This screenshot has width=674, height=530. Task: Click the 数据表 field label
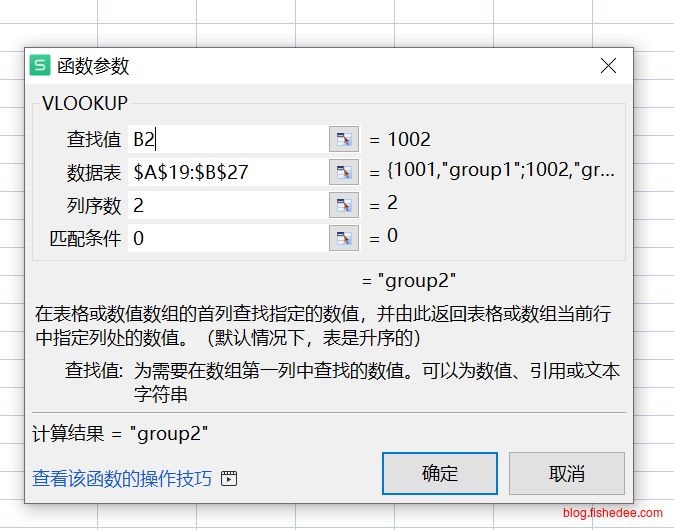(x=94, y=172)
